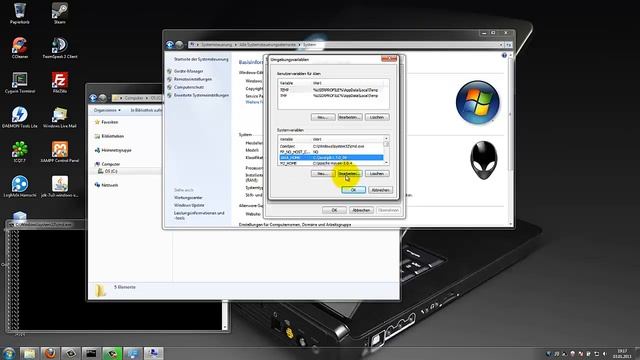Screen dimensions: 640x360
Task: Open the Papierkorb desktop icon
Action: [x=20, y=13]
